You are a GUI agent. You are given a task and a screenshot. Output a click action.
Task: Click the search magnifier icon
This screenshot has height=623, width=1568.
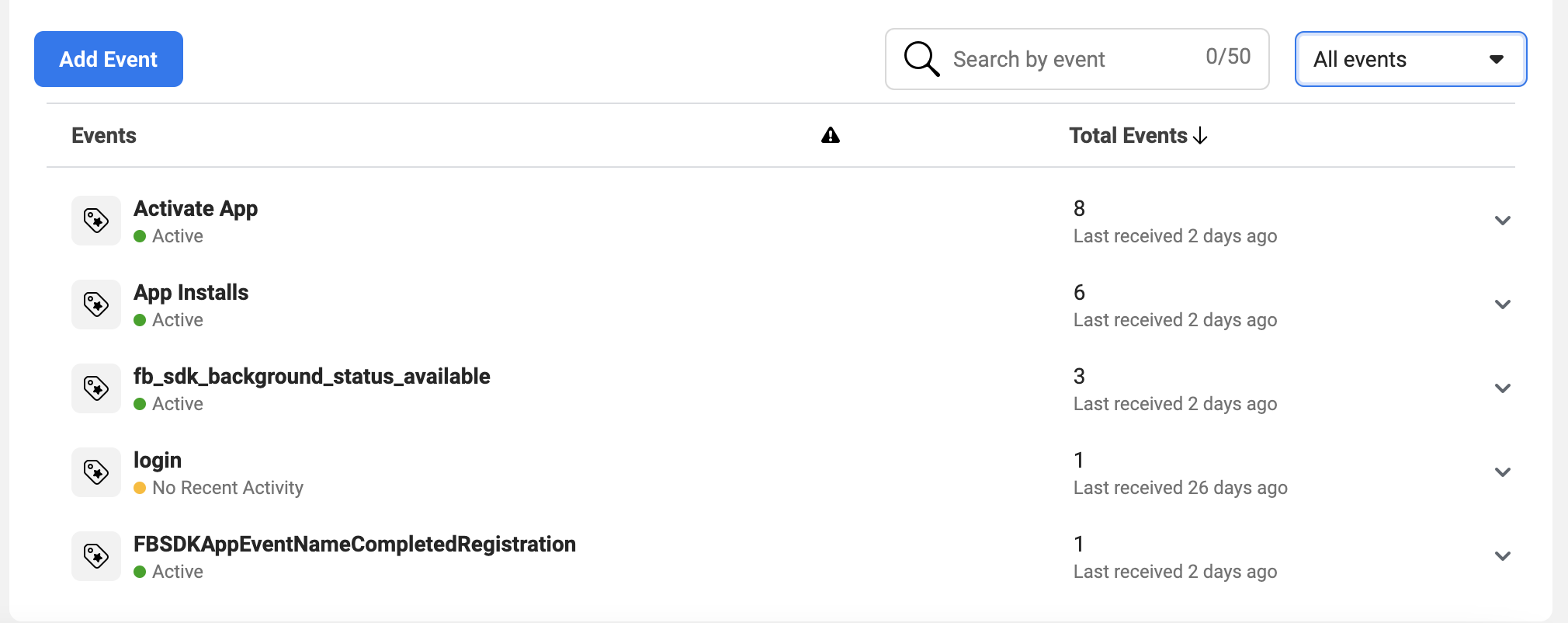click(x=921, y=59)
